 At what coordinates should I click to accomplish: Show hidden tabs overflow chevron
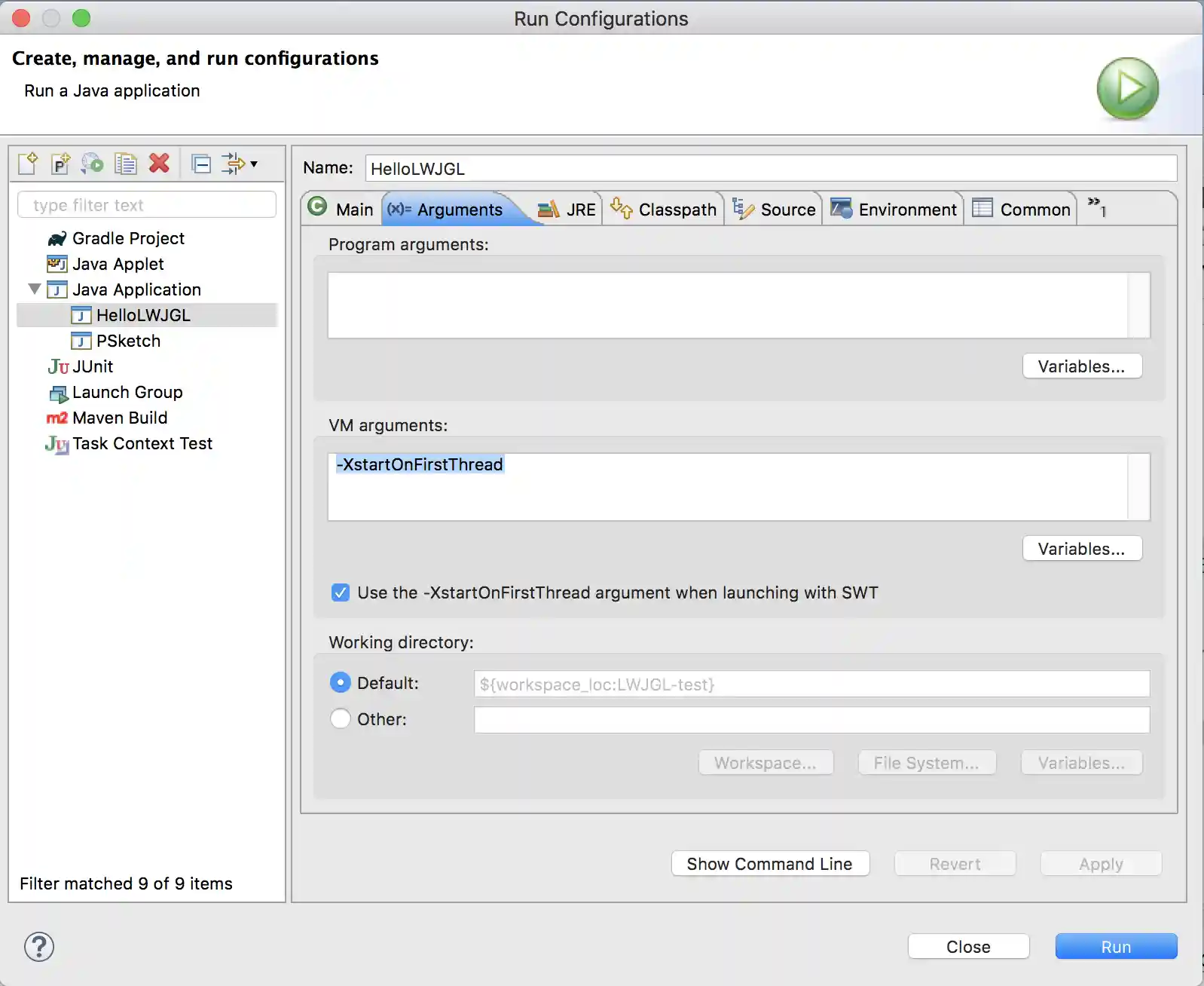pyautogui.click(x=1097, y=207)
